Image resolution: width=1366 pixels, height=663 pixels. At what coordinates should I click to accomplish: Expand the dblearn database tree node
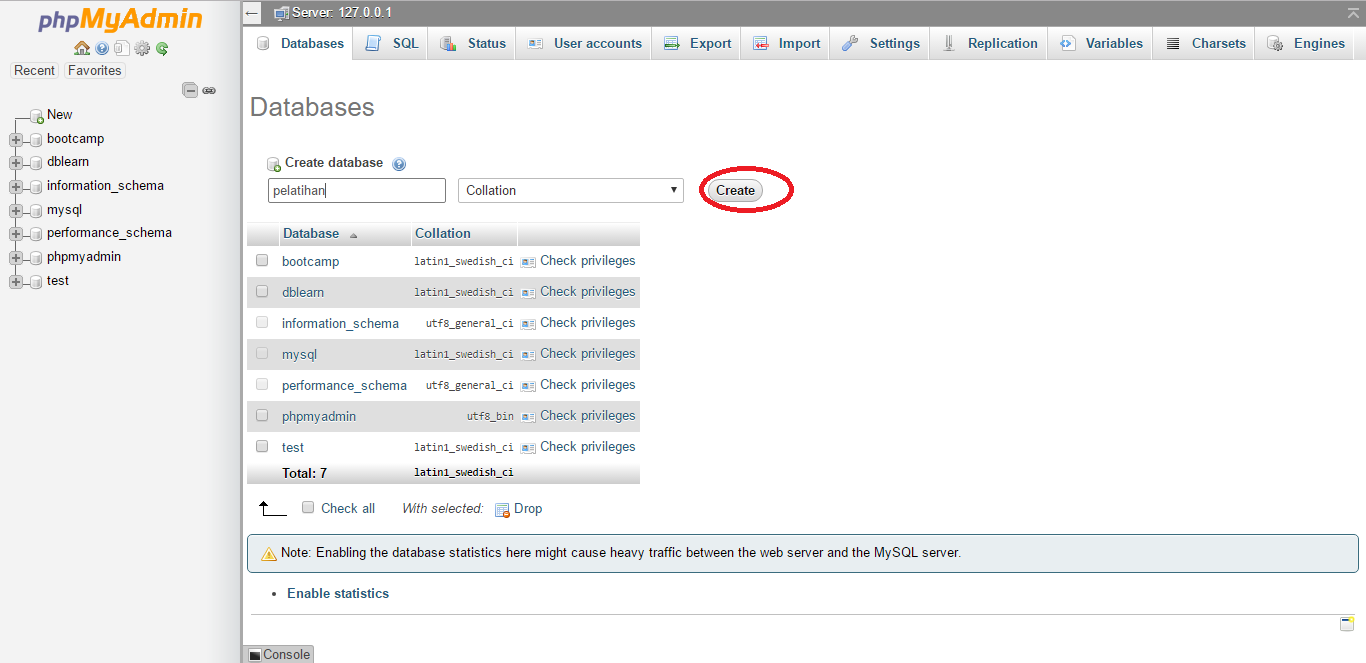click(x=15, y=163)
